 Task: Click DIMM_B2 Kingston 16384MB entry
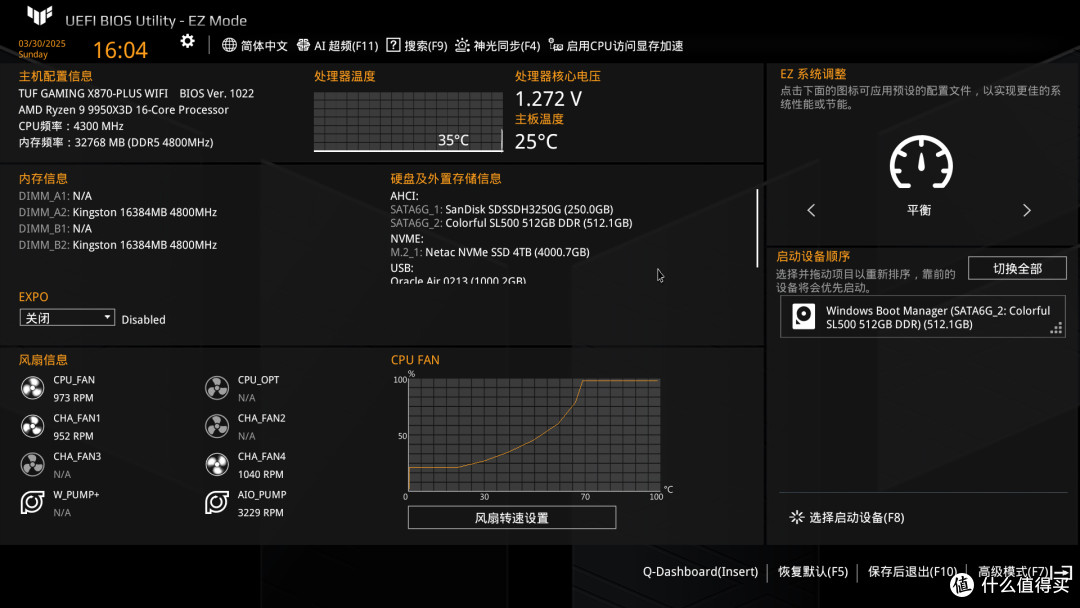[x=118, y=244]
